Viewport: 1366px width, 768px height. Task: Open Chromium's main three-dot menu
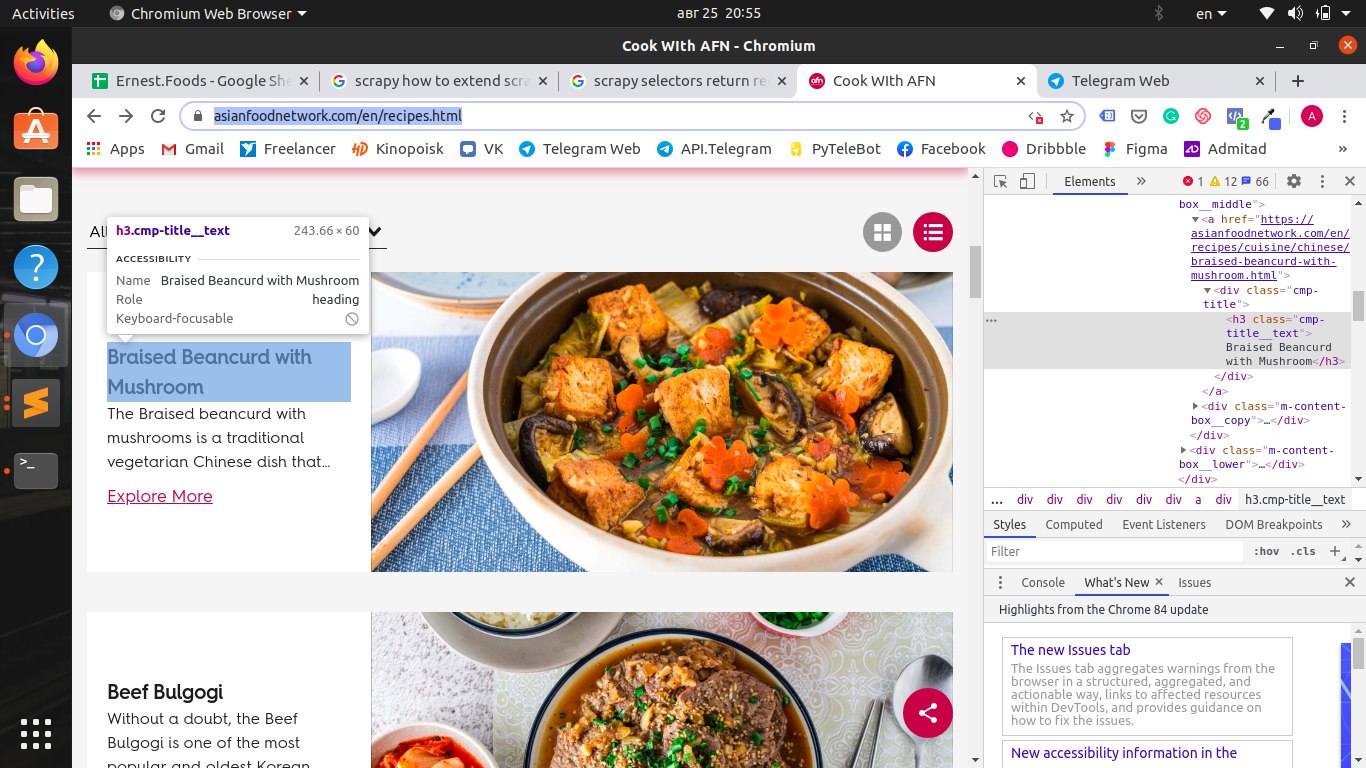coord(1343,116)
